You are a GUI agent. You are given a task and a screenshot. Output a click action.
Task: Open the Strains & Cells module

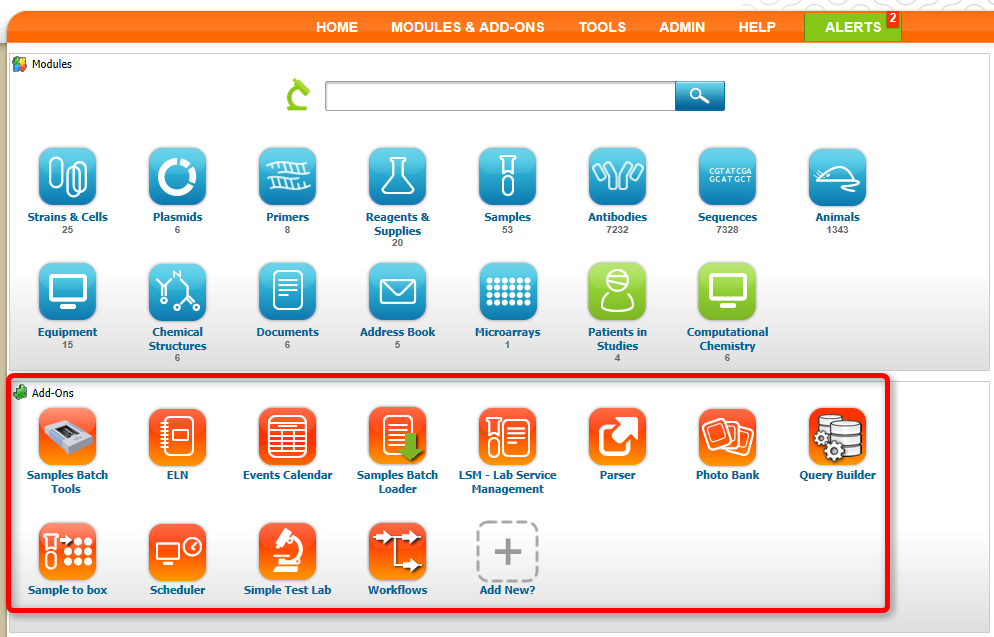(x=67, y=177)
